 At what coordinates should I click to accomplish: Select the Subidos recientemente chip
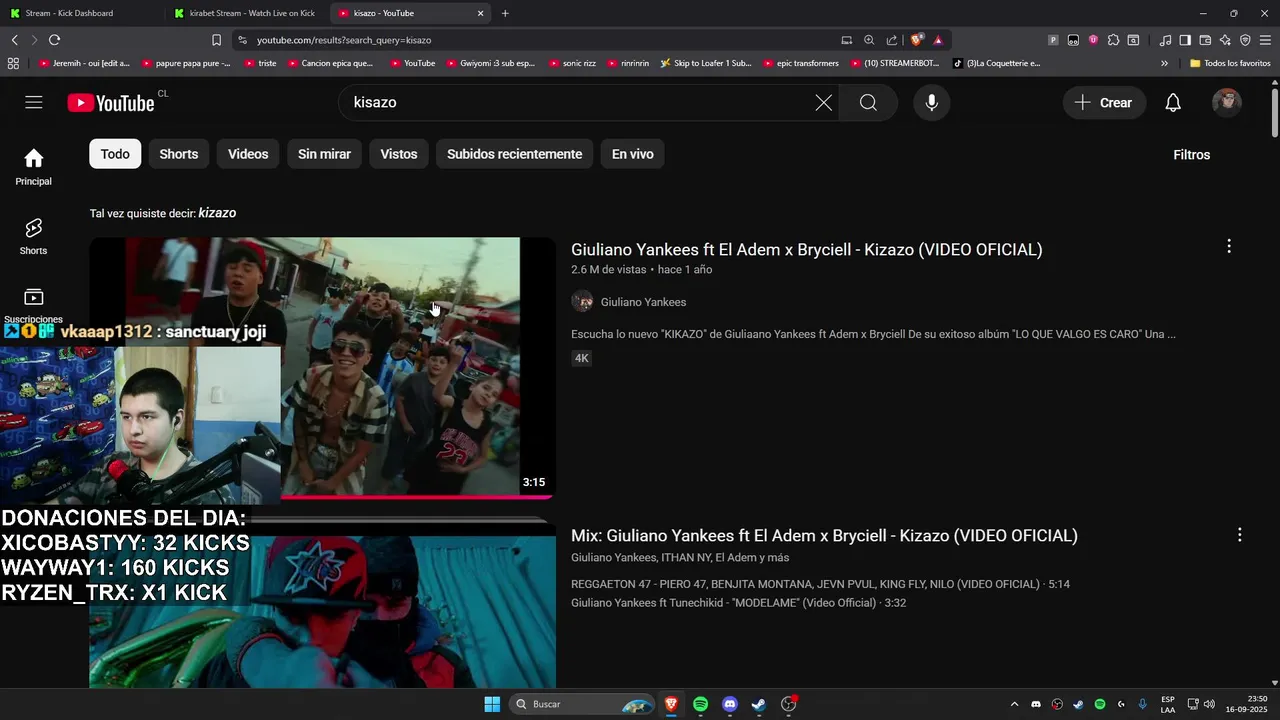(514, 154)
